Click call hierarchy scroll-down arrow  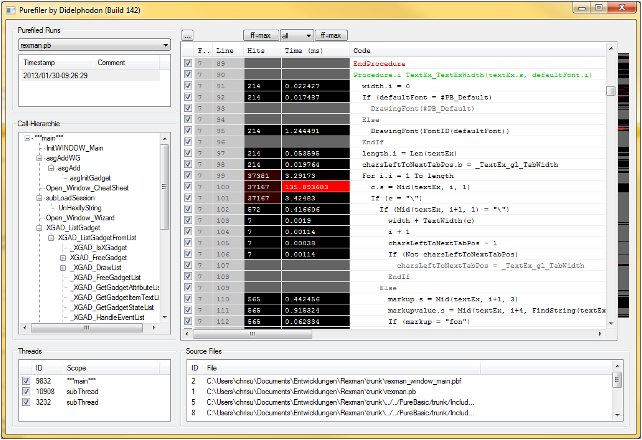pyautogui.click(x=165, y=317)
